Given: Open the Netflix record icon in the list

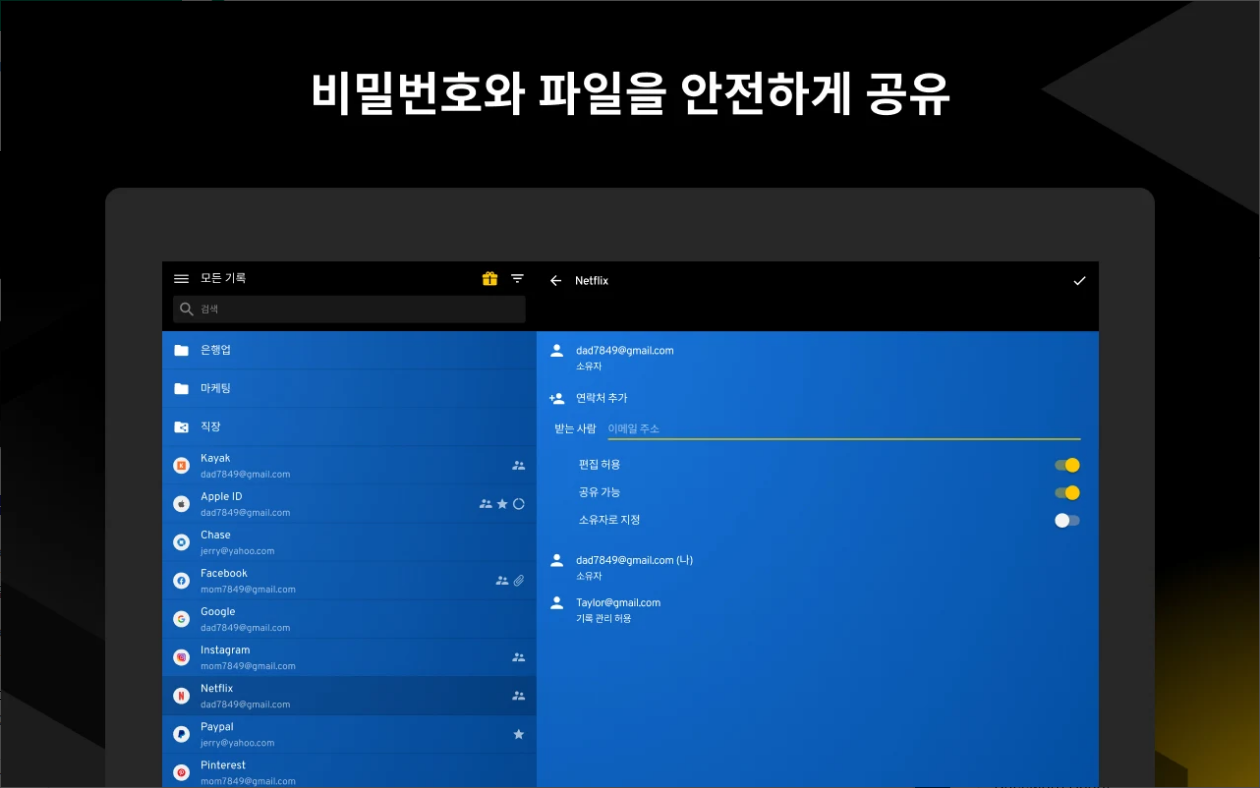Looking at the screenshot, I should coord(181,694).
